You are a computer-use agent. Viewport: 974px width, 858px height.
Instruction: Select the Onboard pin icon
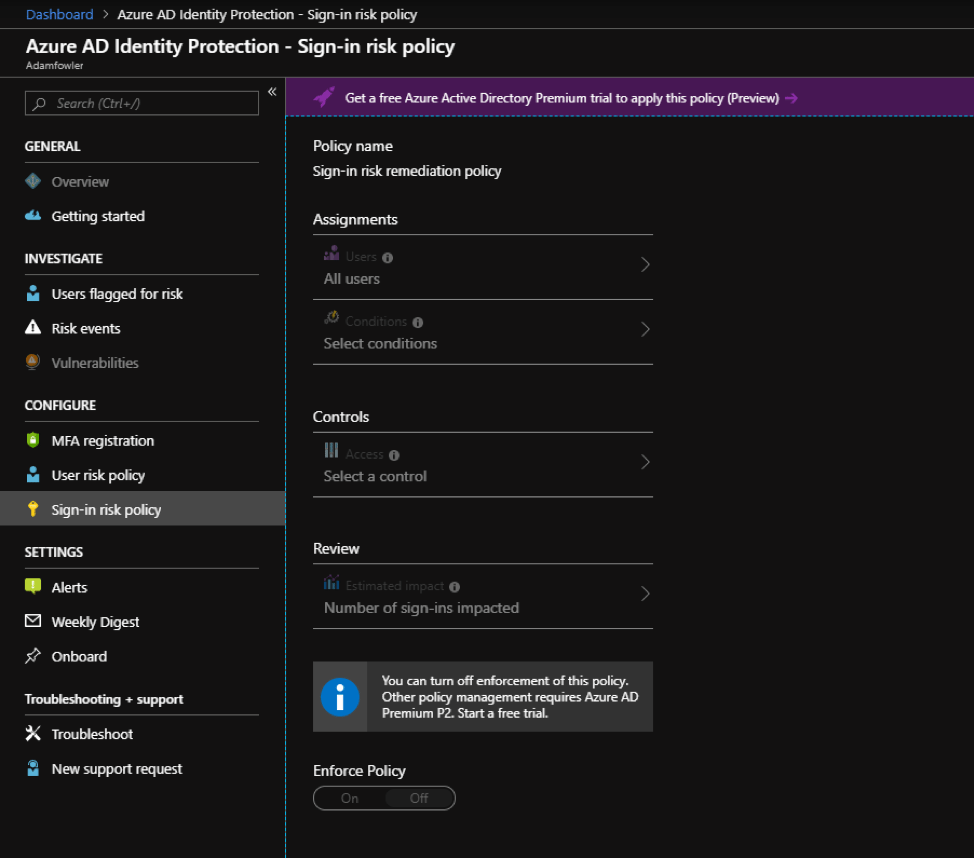click(33, 656)
